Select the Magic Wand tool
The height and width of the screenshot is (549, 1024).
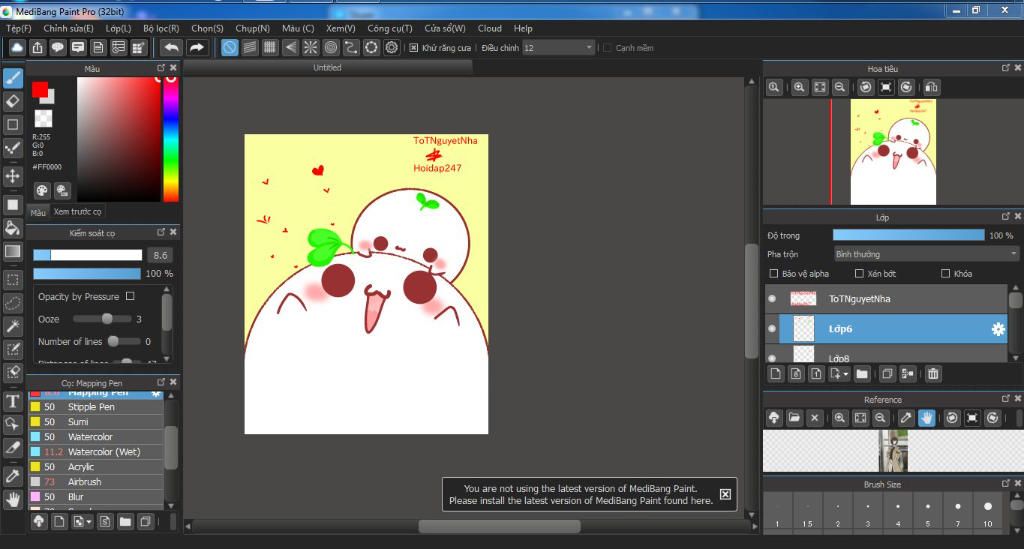(12, 326)
